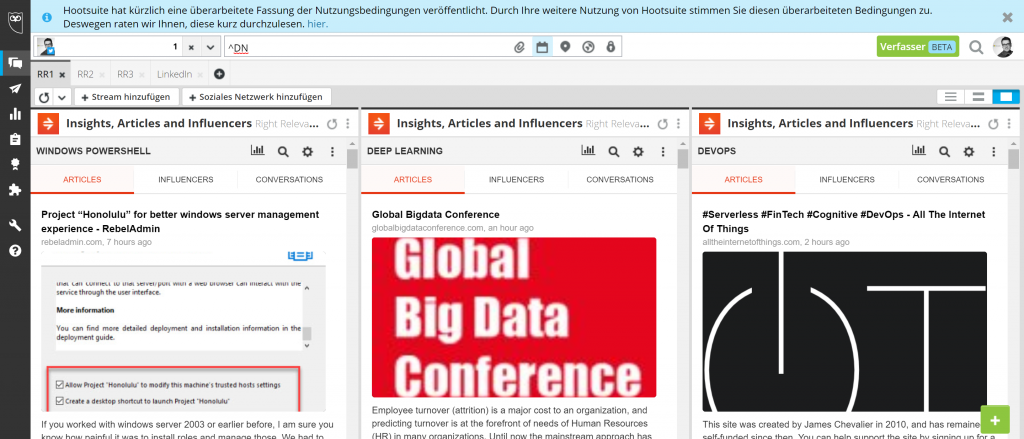
Task: Expand the social profile picker dropdown
Action: (x=210, y=47)
